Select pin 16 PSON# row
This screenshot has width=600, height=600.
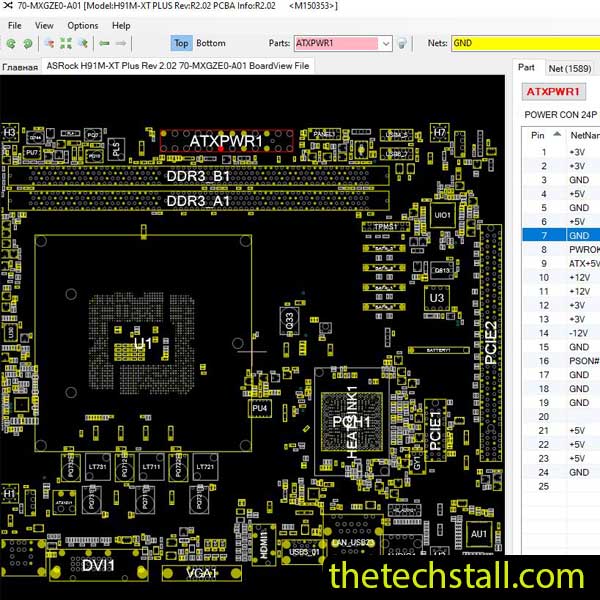click(x=561, y=361)
